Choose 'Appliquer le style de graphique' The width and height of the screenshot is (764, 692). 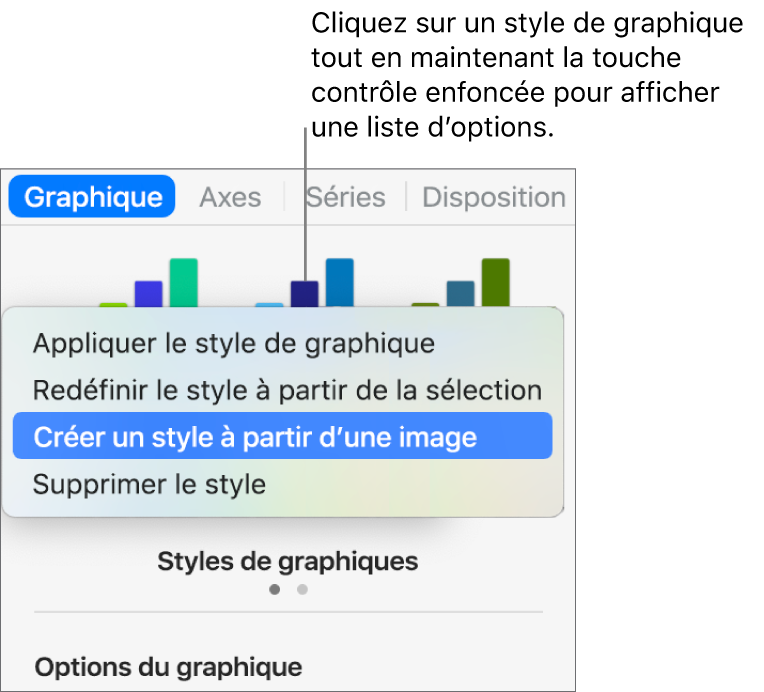(x=234, y=344)
